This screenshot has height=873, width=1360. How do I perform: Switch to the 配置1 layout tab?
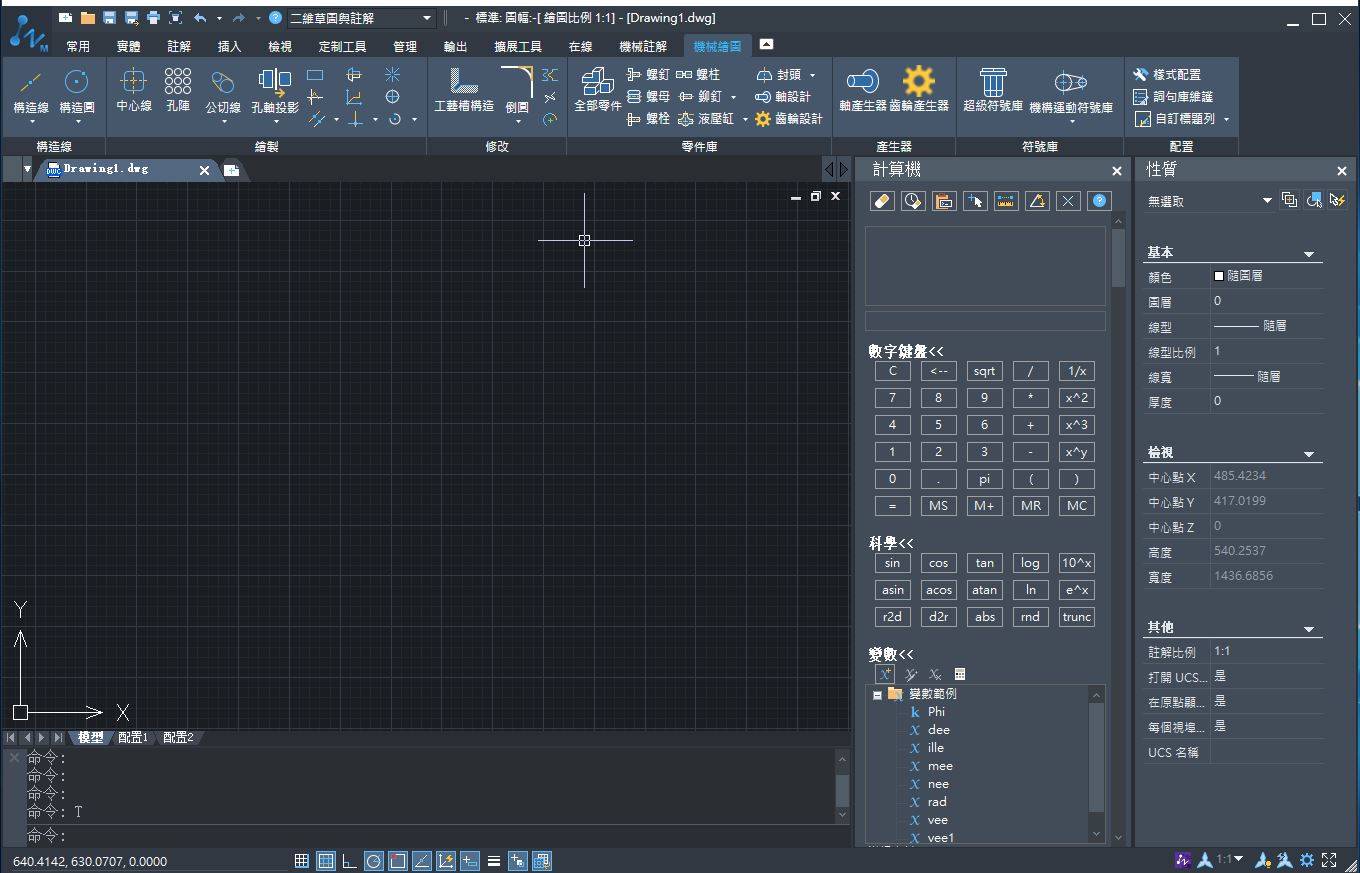133,738
